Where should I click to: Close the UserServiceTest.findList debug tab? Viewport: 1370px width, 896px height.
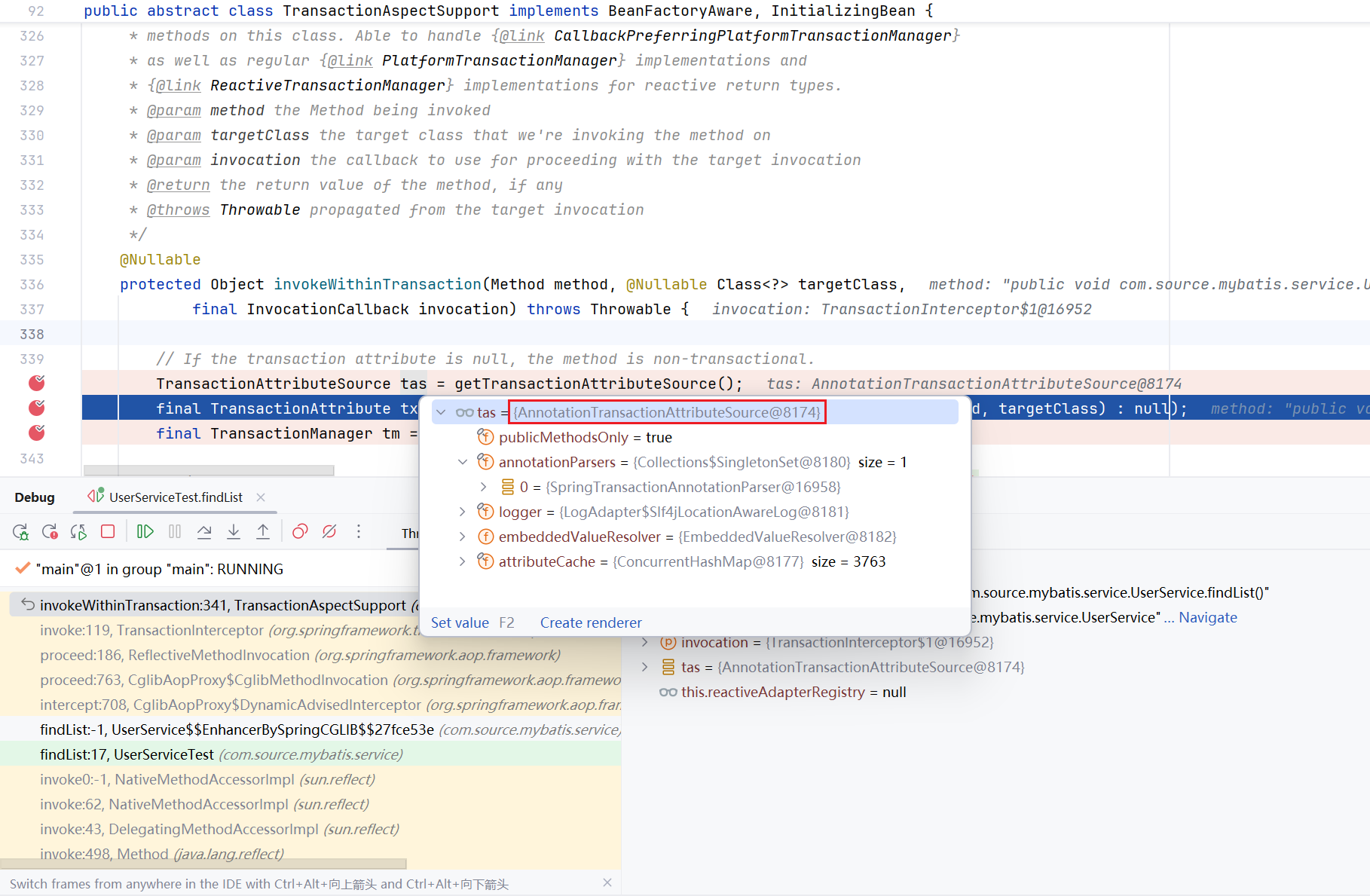click(261, 497)
